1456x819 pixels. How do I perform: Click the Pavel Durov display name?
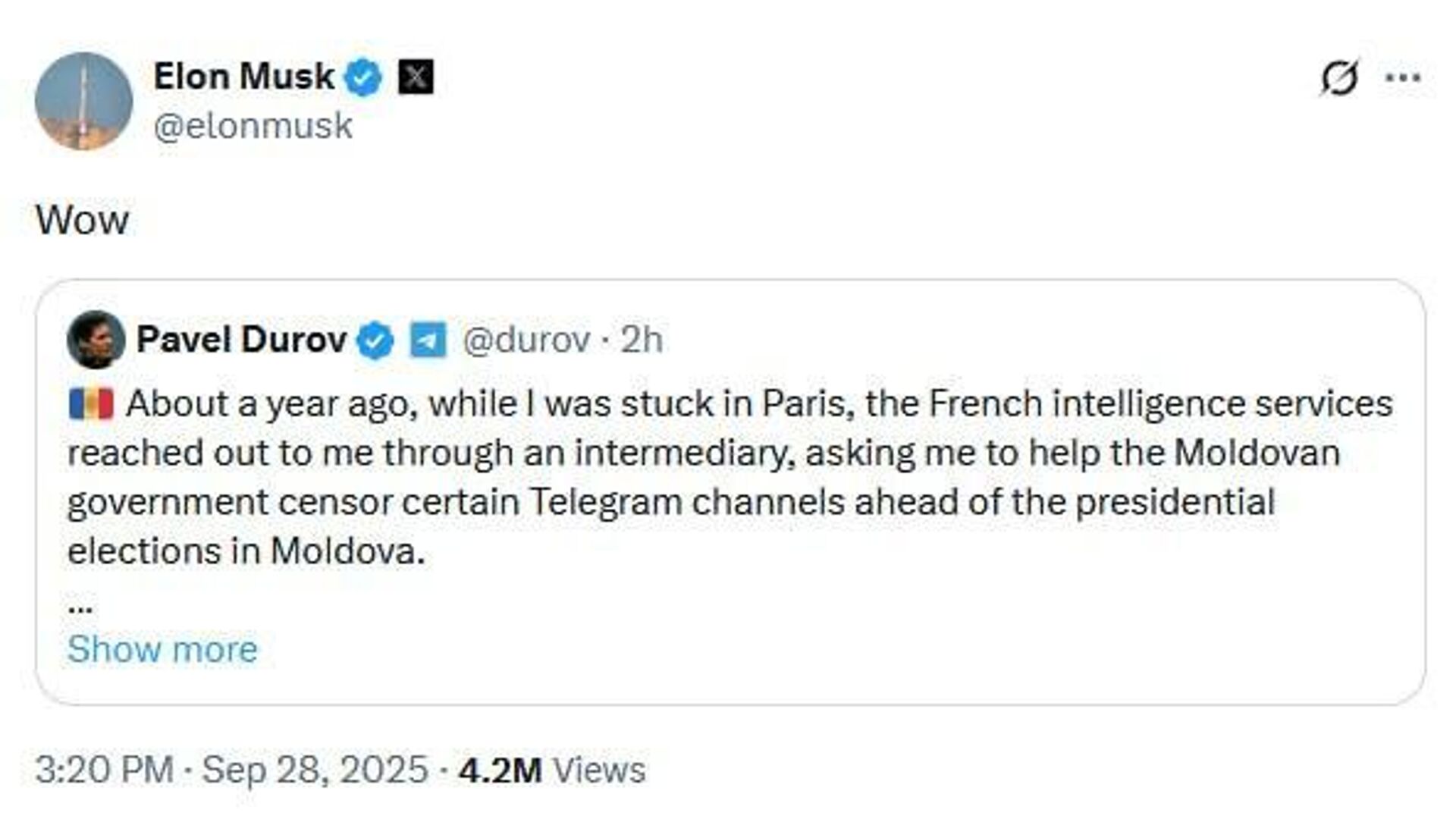coord(241,340)
